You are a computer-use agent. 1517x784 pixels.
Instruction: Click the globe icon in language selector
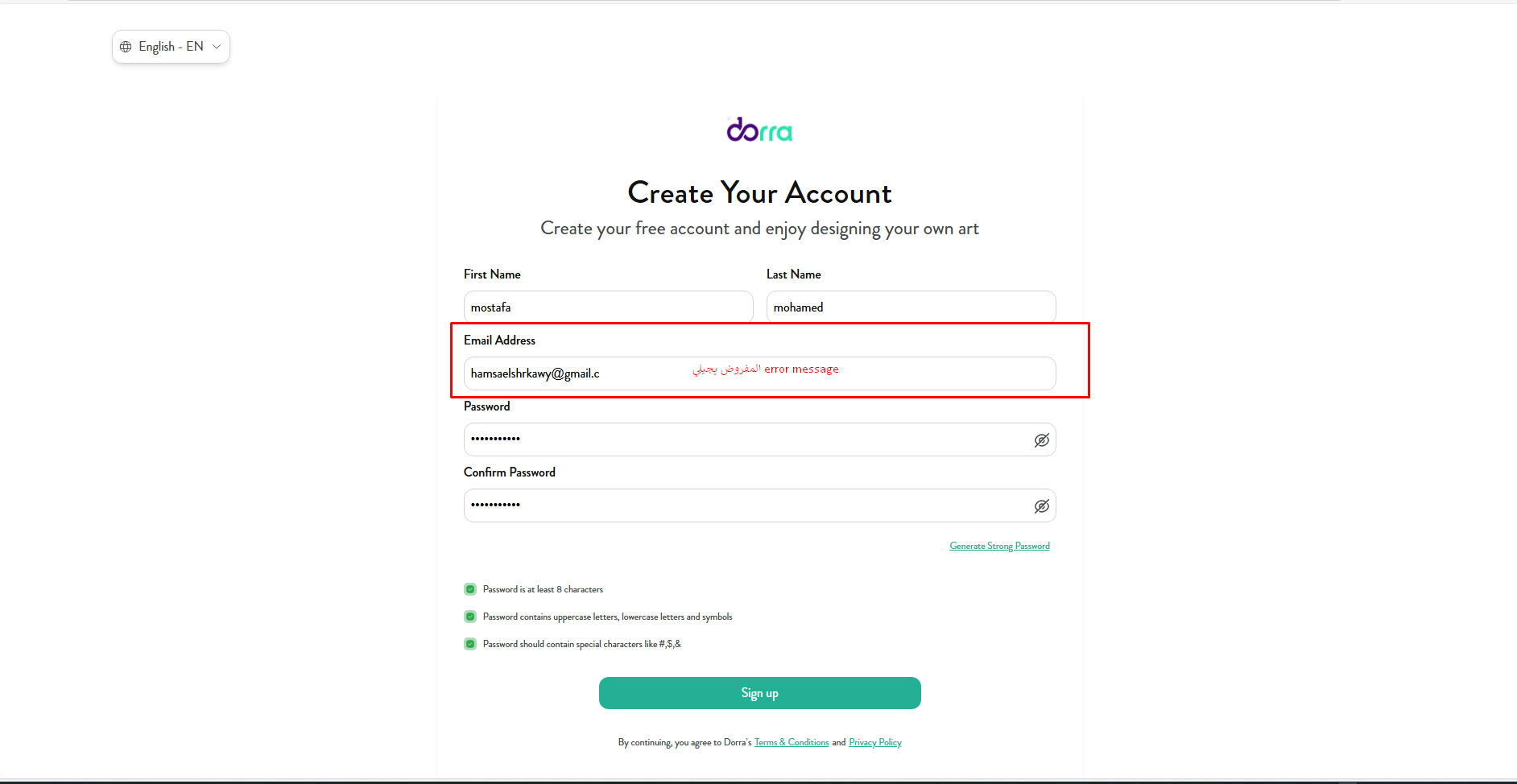(x=126, y=47)
